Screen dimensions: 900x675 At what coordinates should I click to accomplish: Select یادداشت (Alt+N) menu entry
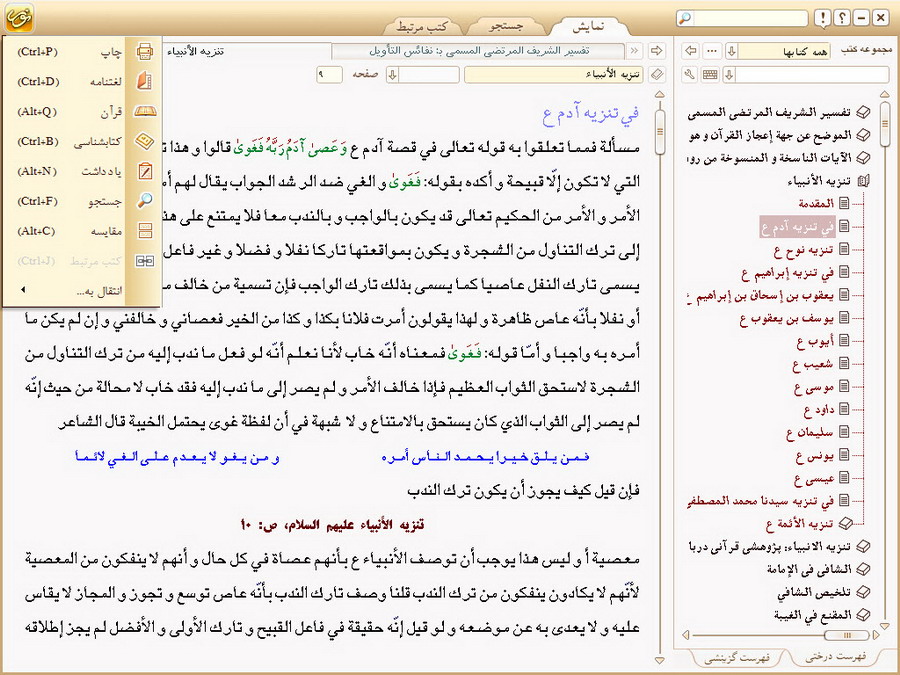[82, 171]
